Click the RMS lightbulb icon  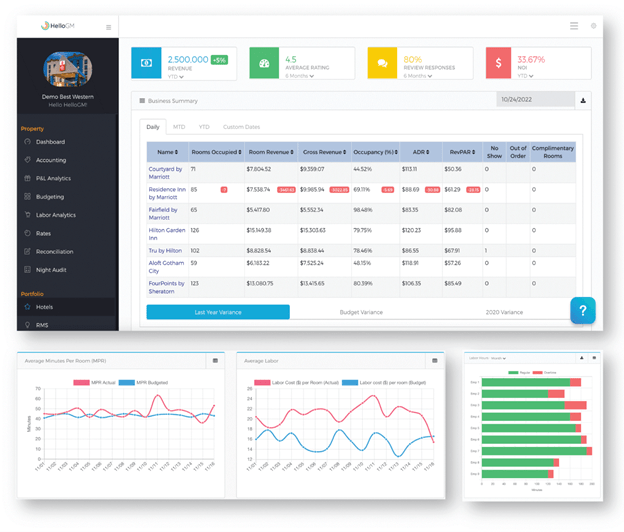[27, 325]
